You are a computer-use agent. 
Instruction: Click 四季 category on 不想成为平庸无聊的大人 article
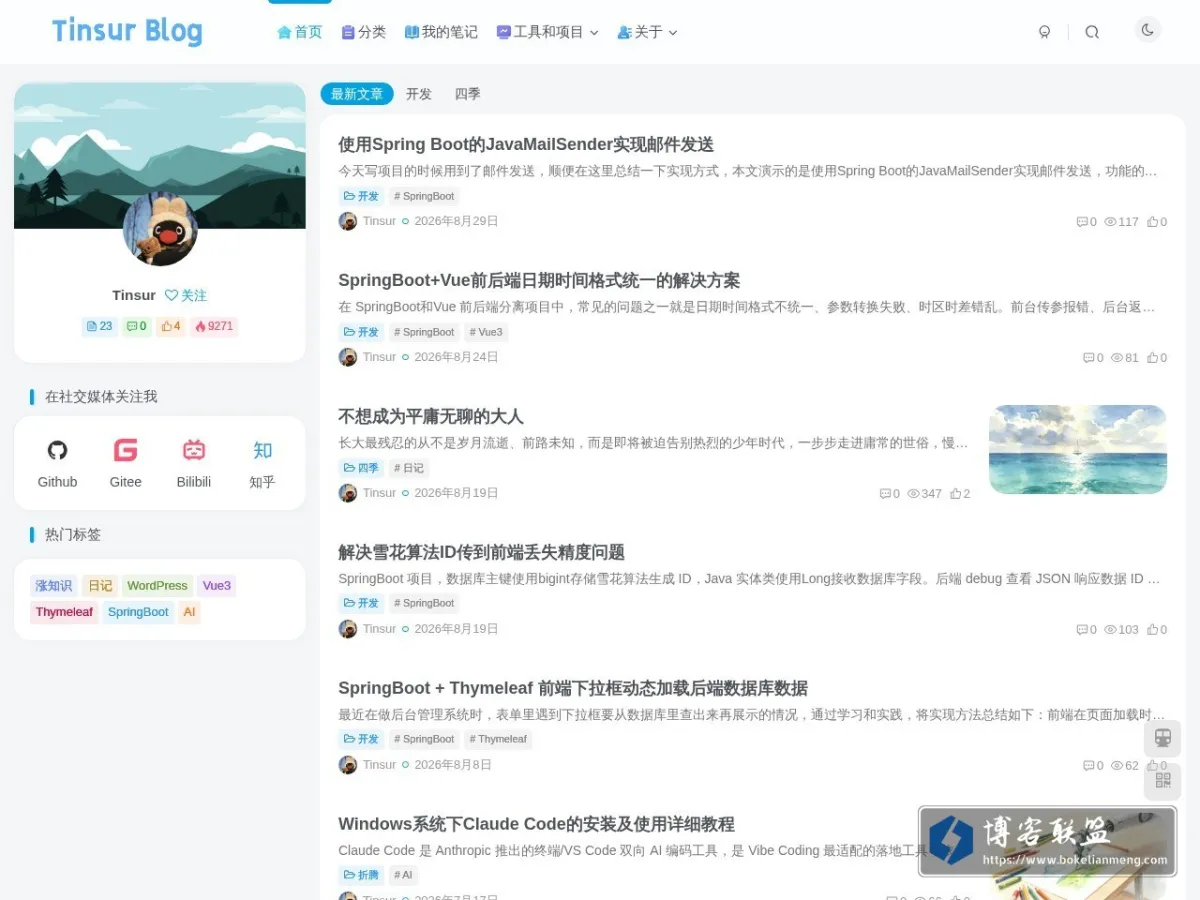pos(361,468)
